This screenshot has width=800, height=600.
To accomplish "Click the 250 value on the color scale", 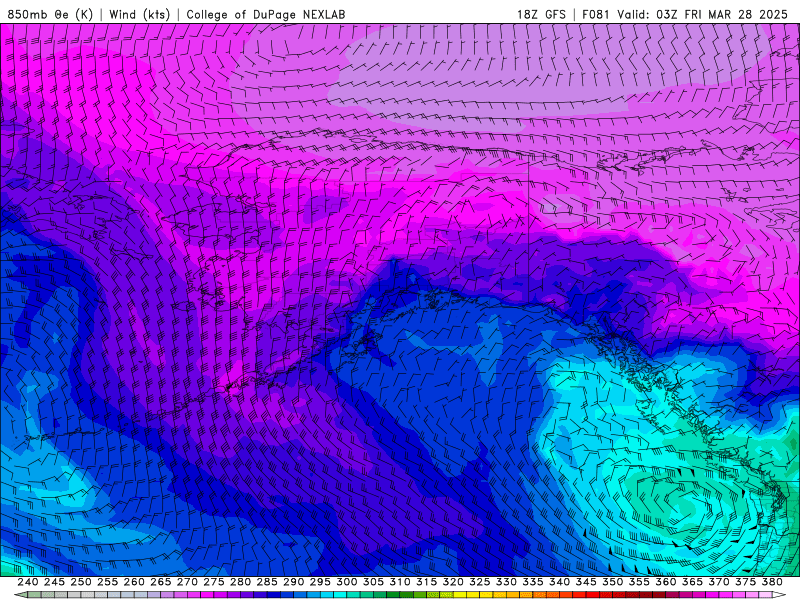I will point(81,582).
